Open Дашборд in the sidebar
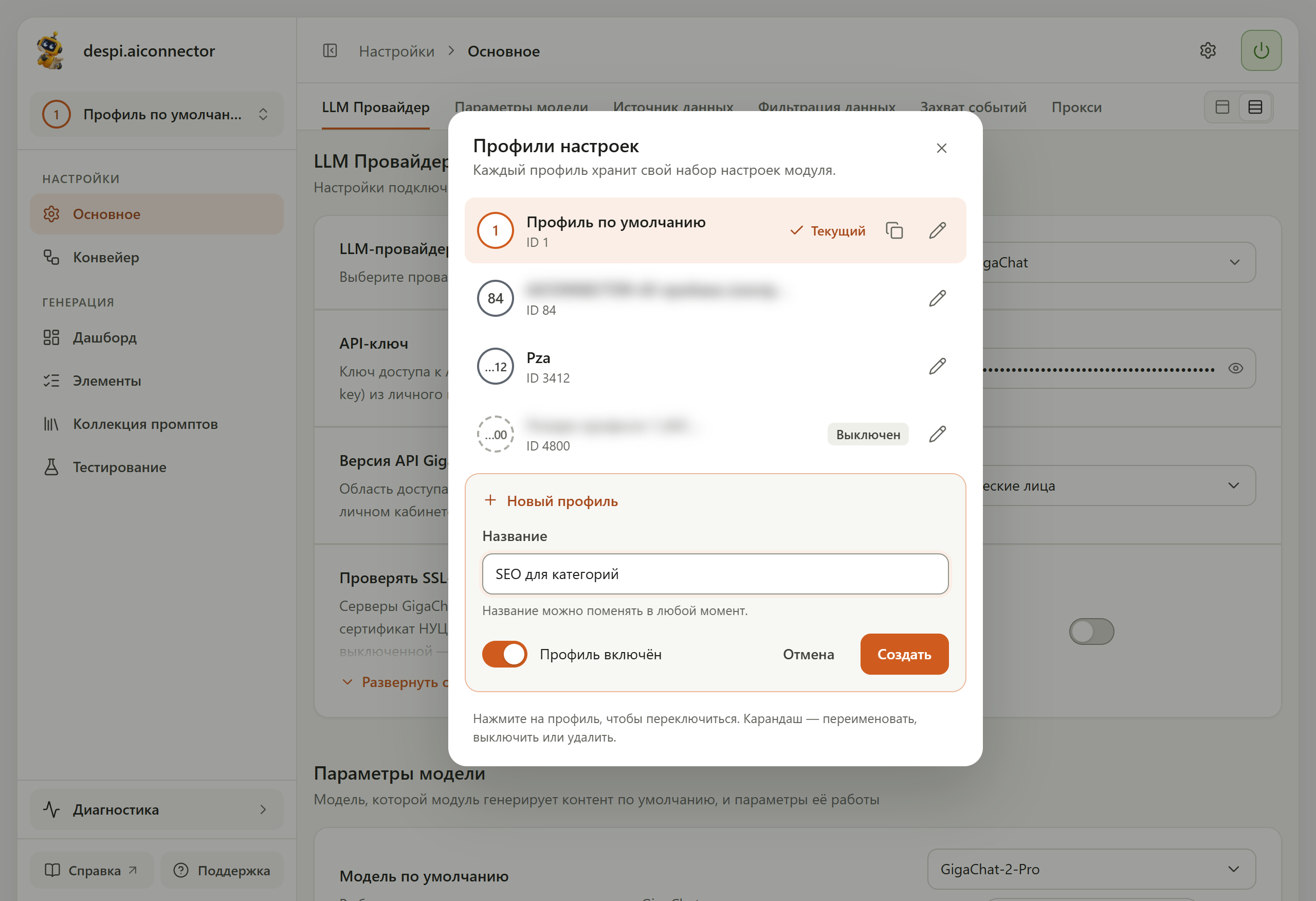 pos(157,338)
